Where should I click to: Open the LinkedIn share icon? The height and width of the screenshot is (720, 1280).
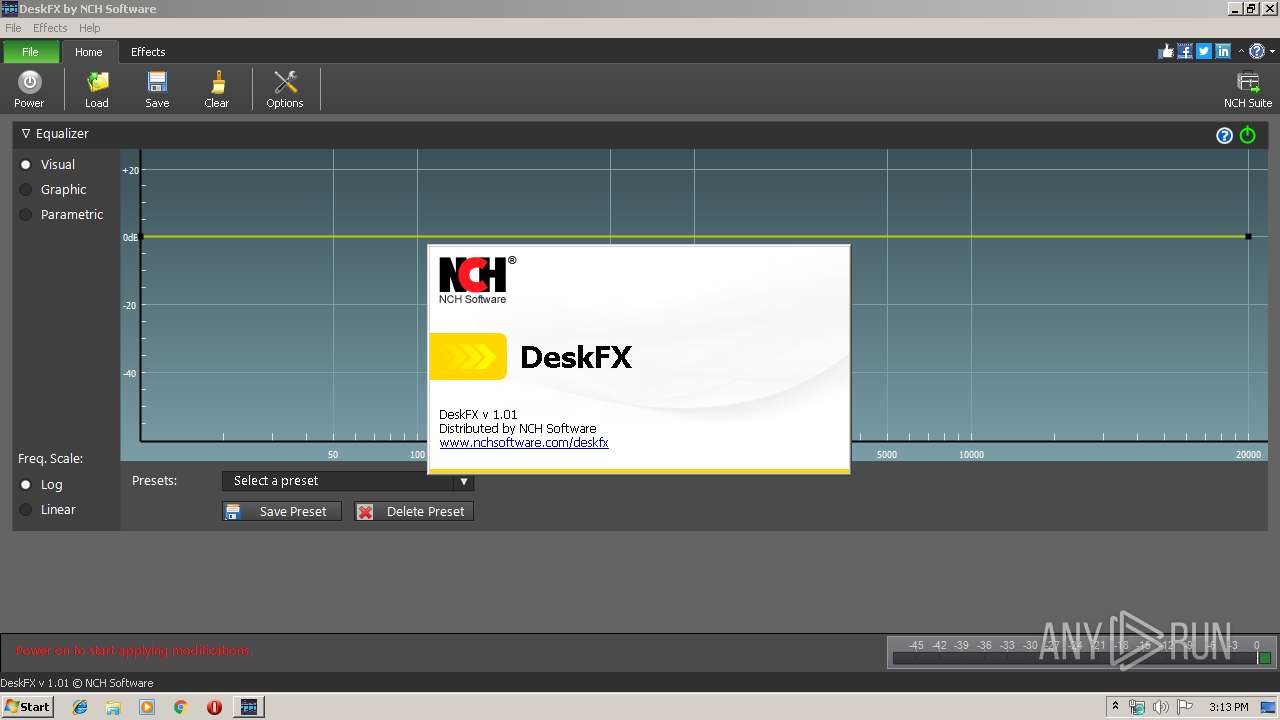1223,51
